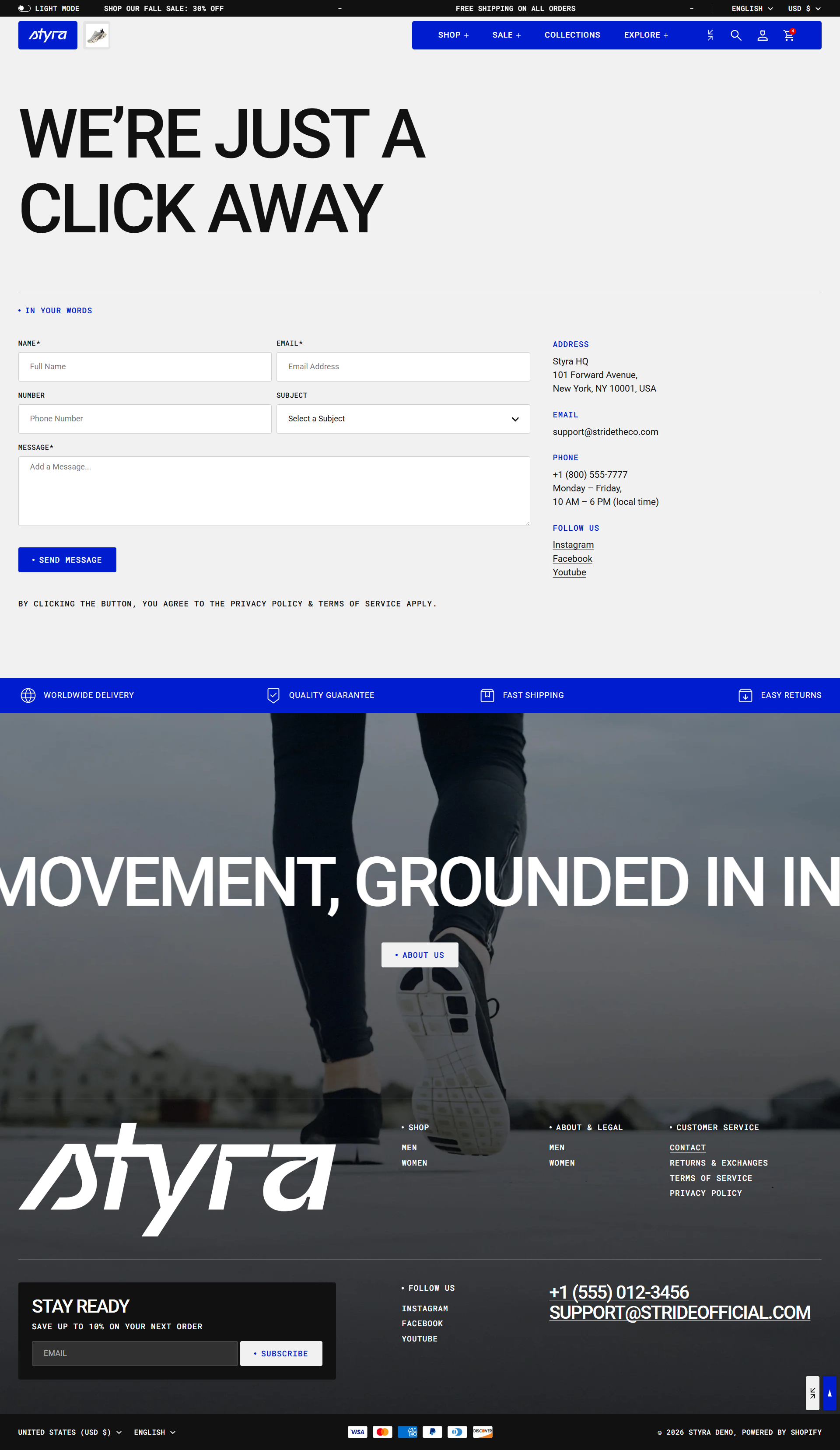
Task: Click the floating compare icon at bottom right
Action: coord(812,1393)
